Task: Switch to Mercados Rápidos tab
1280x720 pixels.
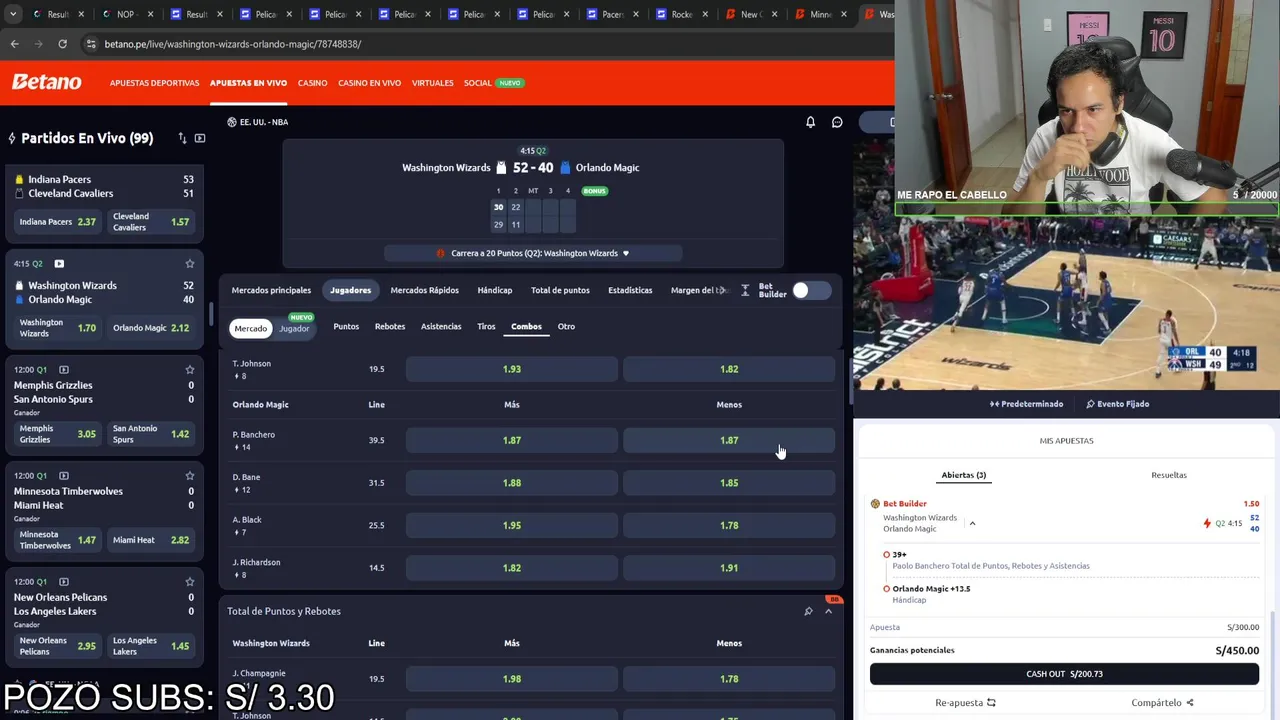Action: point(424,290)
